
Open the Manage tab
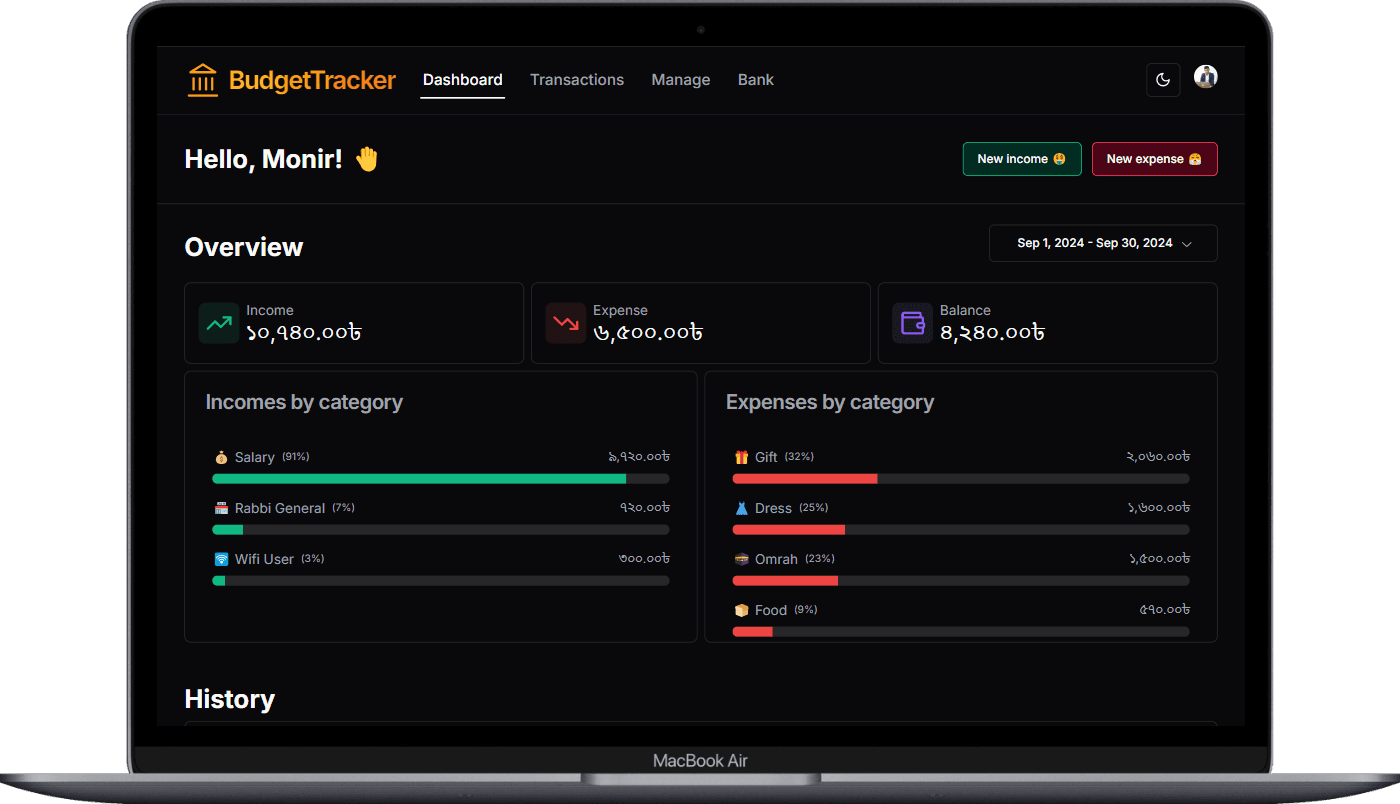click(x=681, y=80)
